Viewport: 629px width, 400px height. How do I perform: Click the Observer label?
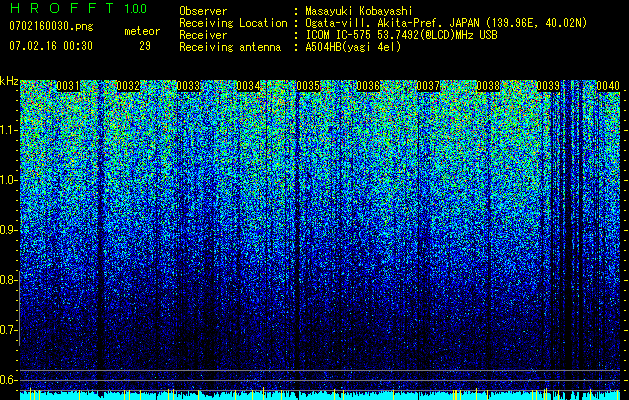[x=203, y=11]
